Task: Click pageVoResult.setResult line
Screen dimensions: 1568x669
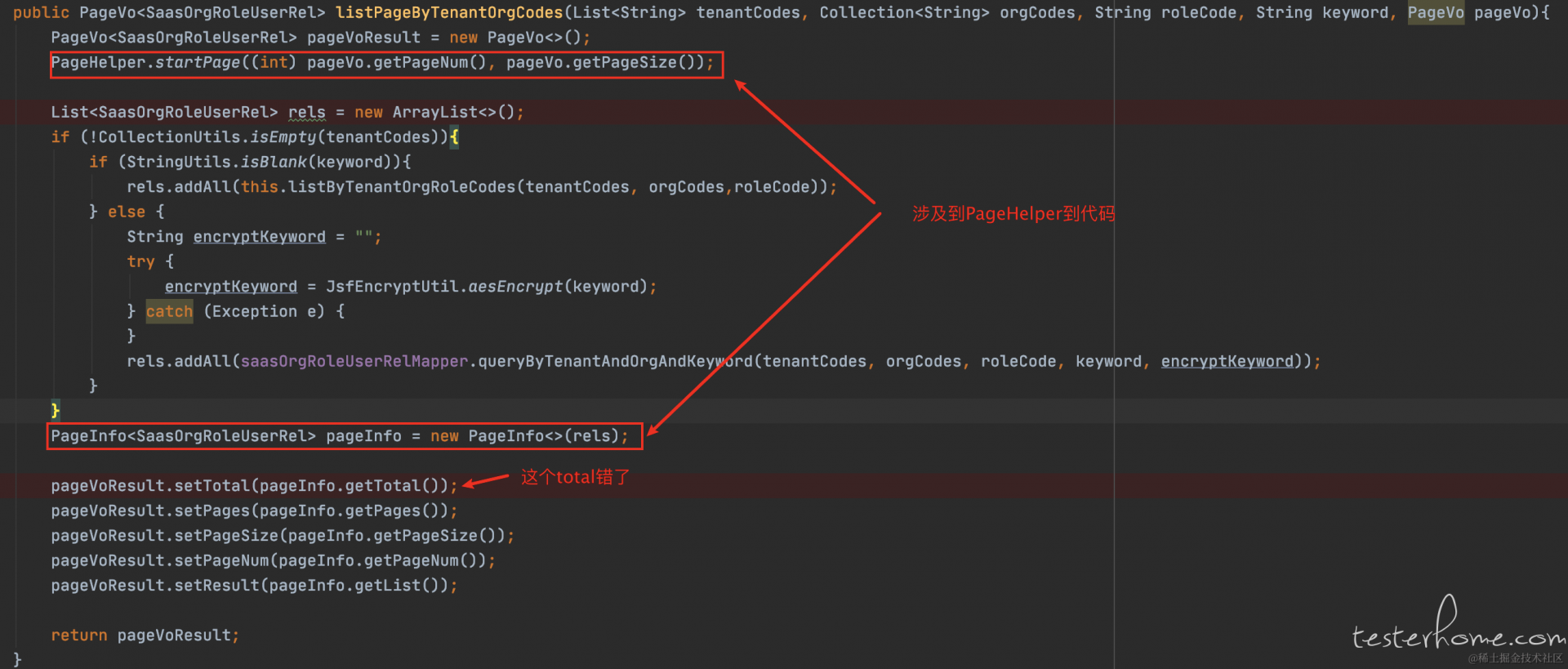Action: coord(255,586)
